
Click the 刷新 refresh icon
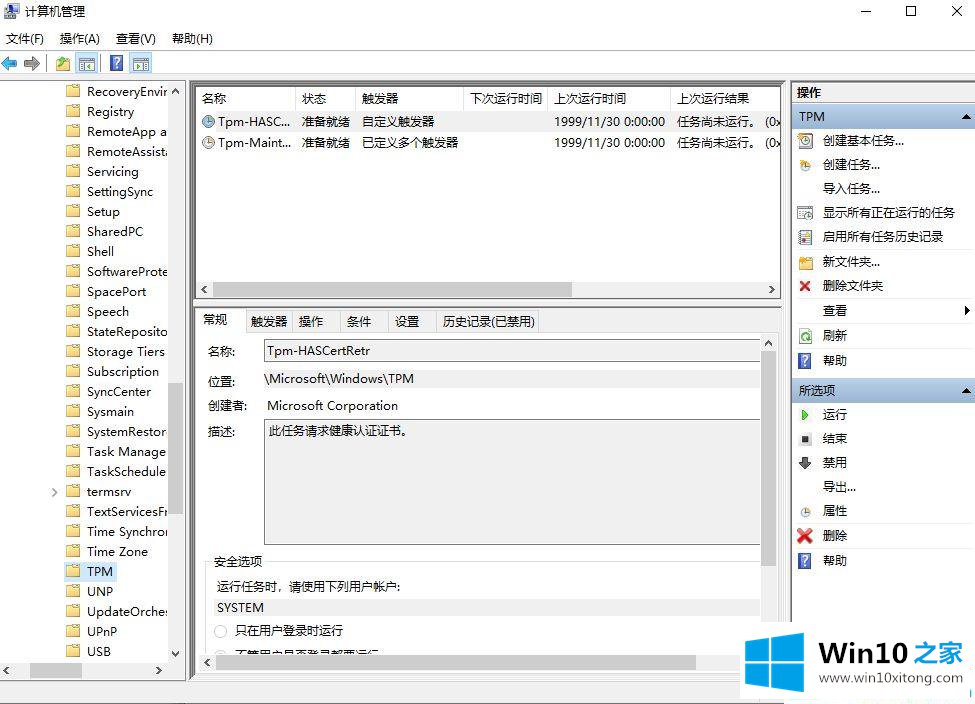[x=805, y=336]
